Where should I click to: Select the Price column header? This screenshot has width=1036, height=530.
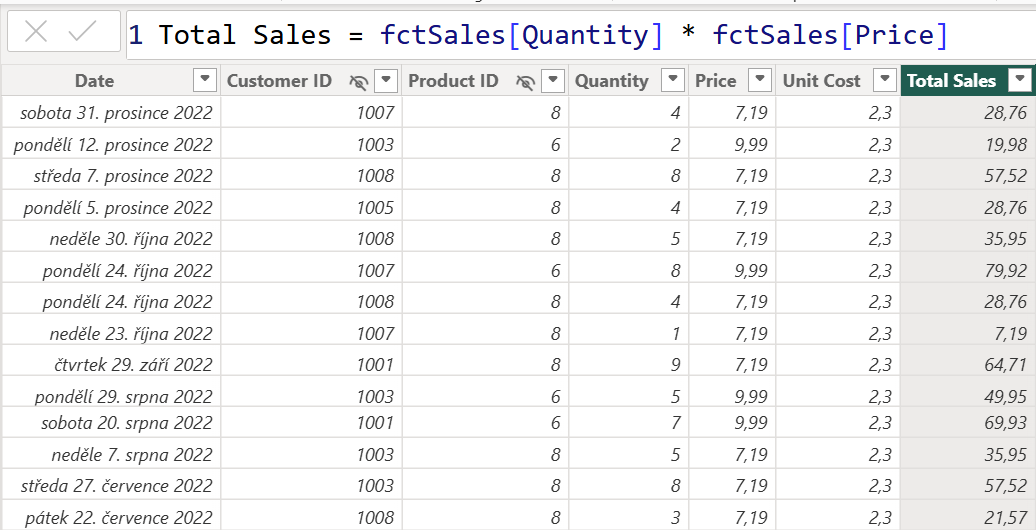tap(715, 81)
